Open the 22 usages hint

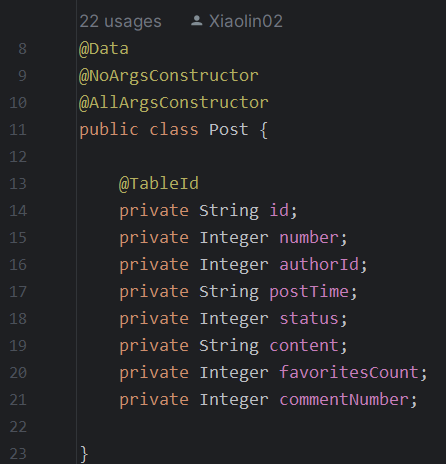click(120, 22)
